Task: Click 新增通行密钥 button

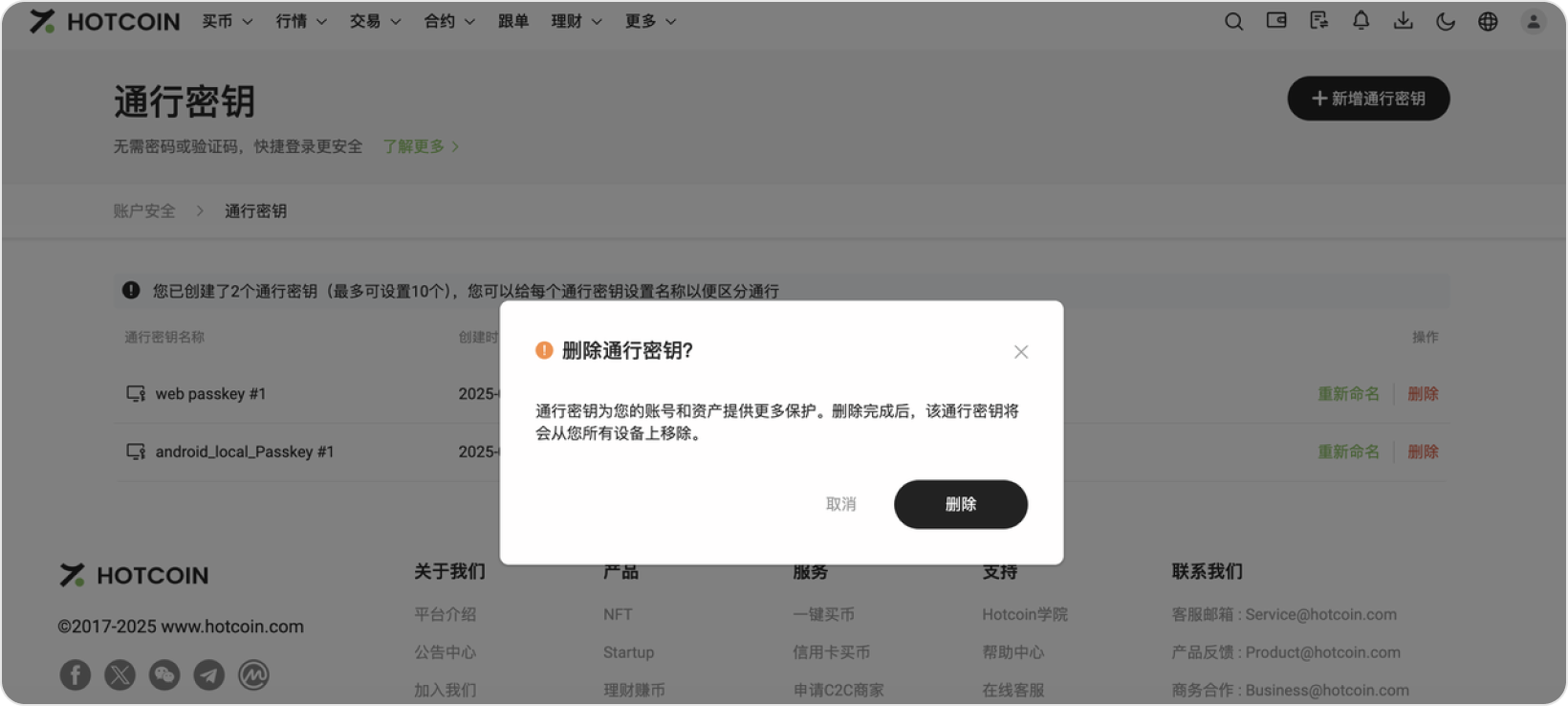Action: tap(1368, 99)
